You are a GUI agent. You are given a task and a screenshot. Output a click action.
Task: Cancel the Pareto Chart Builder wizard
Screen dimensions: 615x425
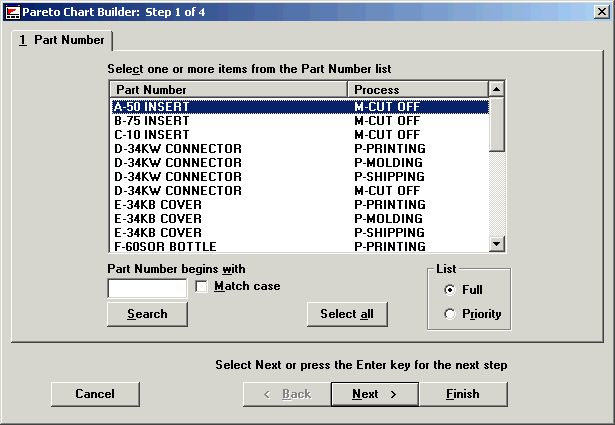[x=95, y=394]
